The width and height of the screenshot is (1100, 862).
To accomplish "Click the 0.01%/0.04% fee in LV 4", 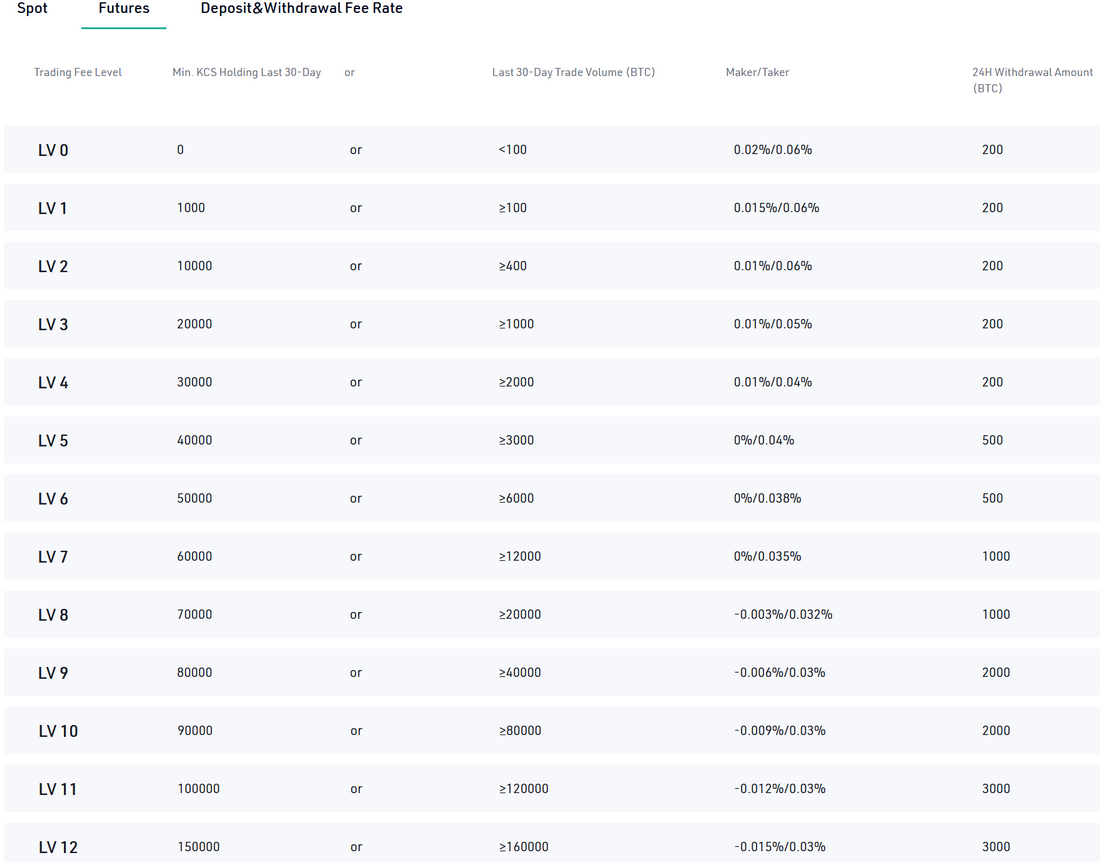I will tap(773, 382).
